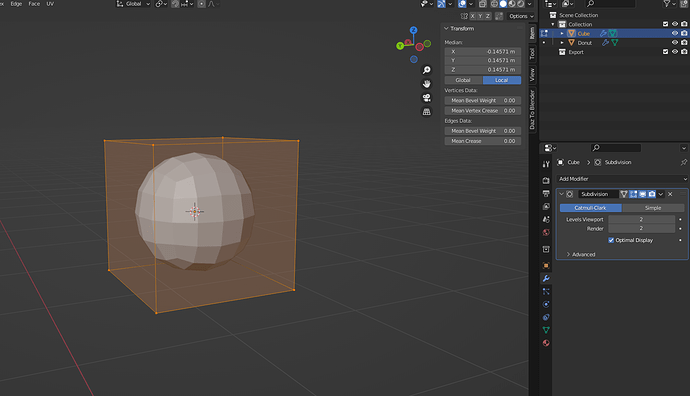This screenshot has width=690, height=396.
Task: Open the Material properties tab
Action: pyautogui.click(x=546, y=343)
